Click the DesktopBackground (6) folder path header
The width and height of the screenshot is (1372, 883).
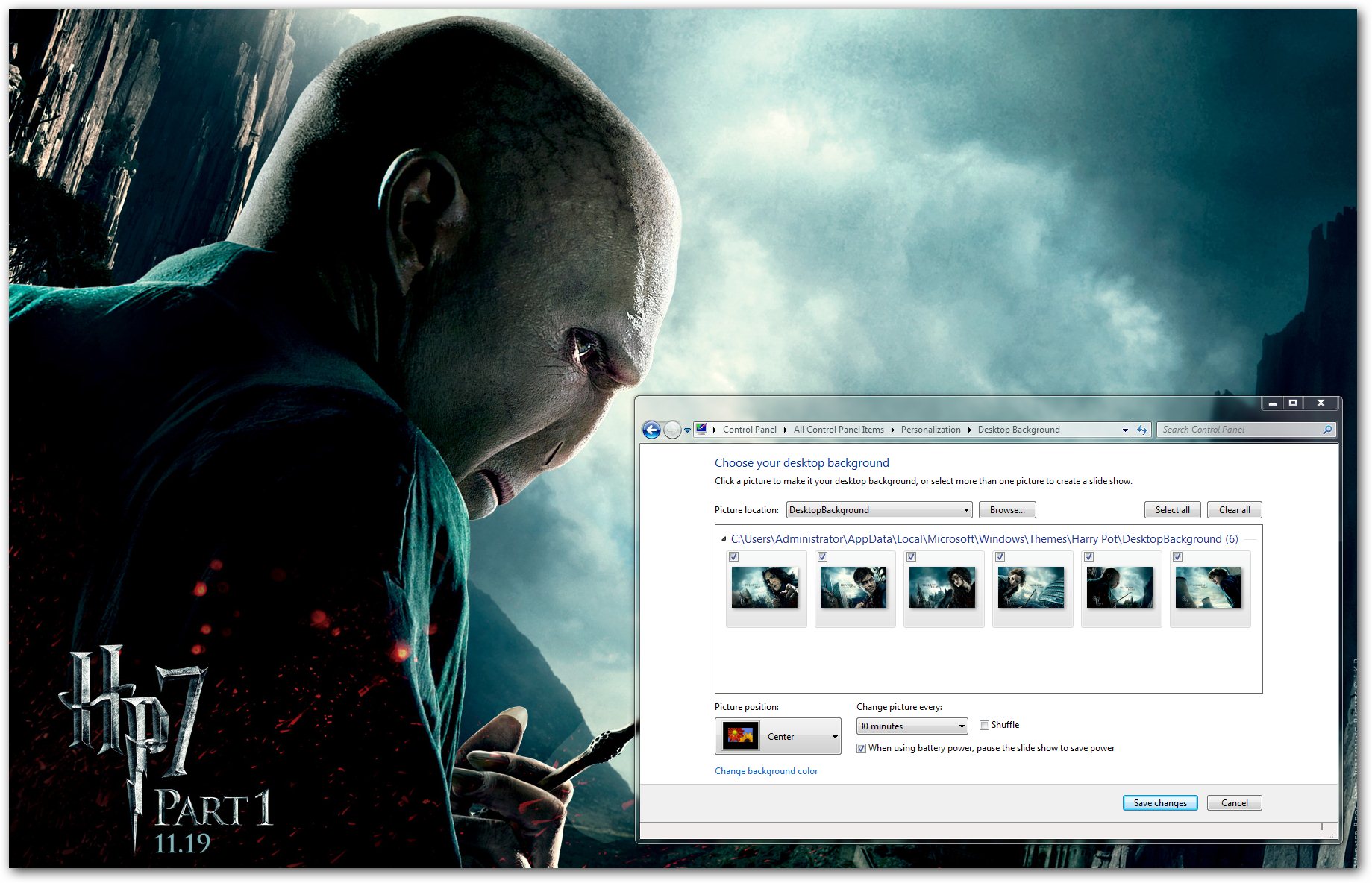tap(984, 539)
